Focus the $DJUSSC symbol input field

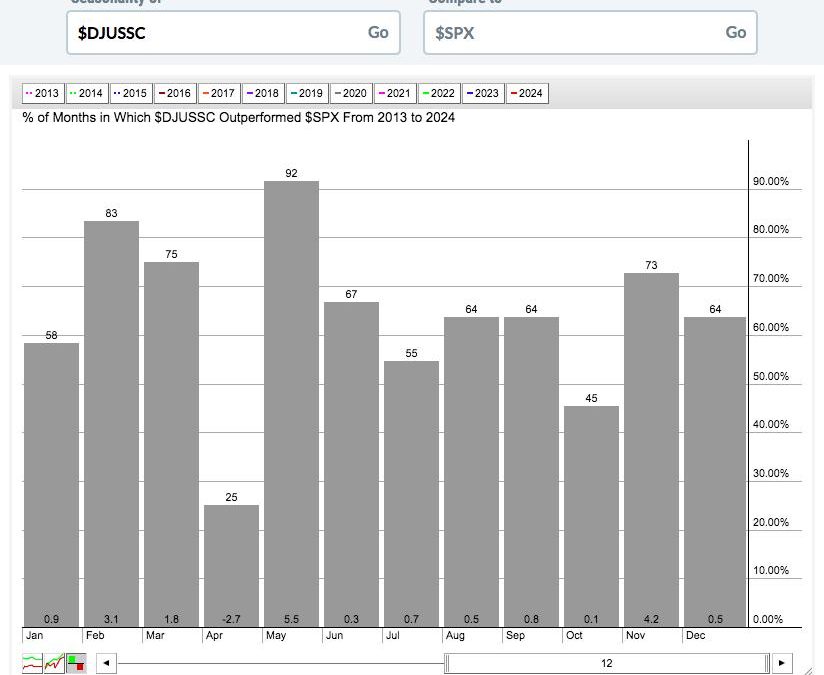(233, 33)
